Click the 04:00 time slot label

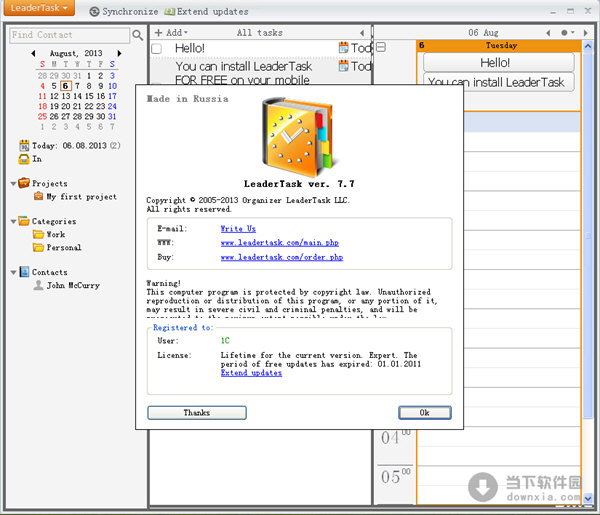395,437
